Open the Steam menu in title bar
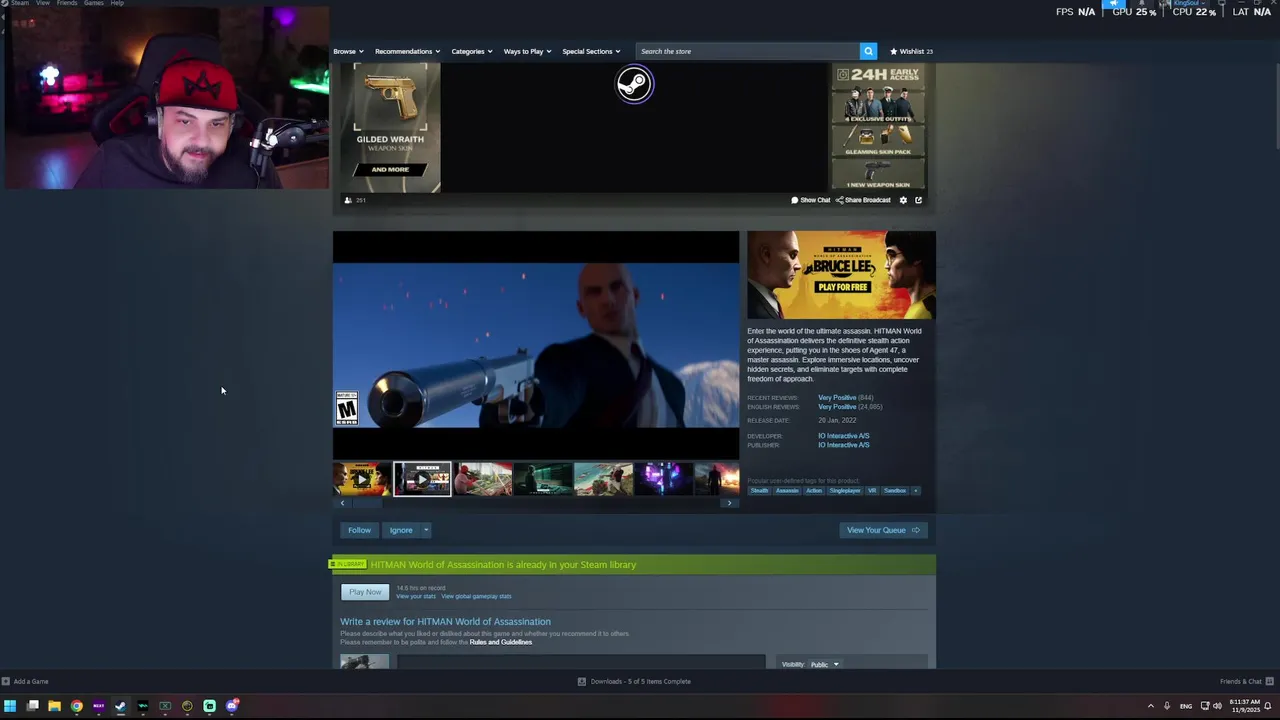This screenshot has height=720, width=1280. [19, 3]
